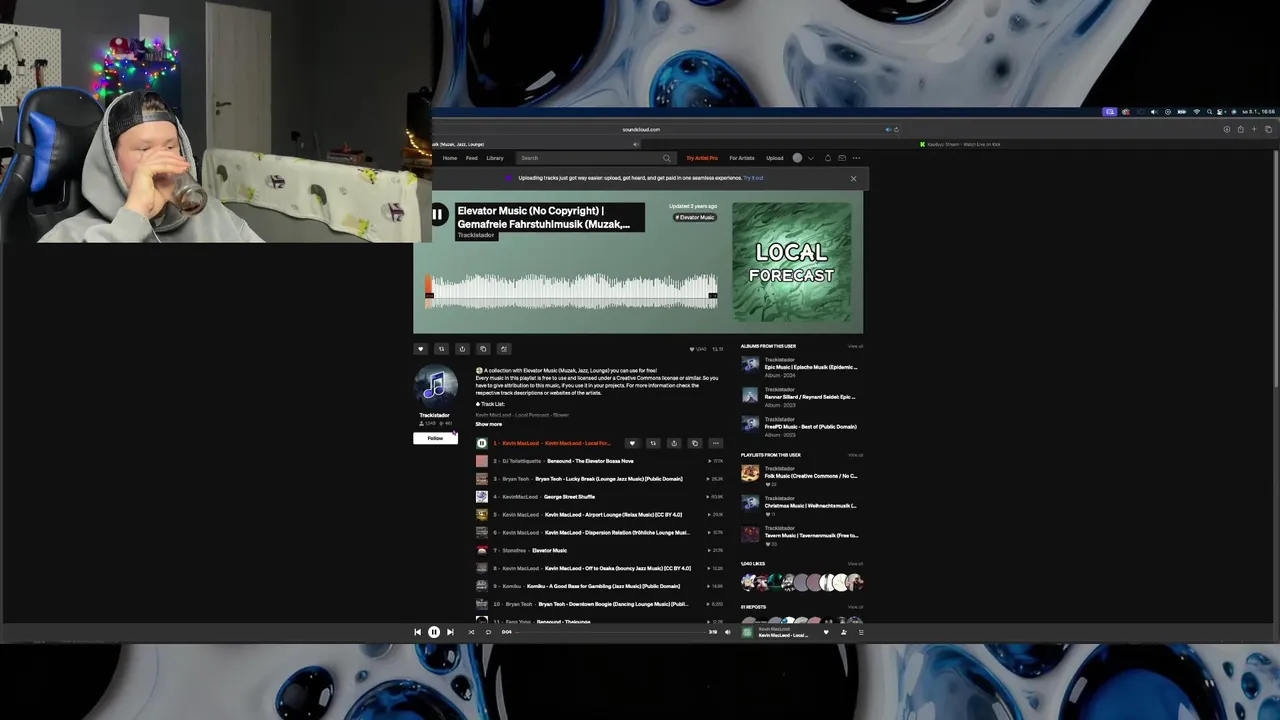The image size is (1280, 720).
Task: Share the playlist using the share icon
Action: coord(462,349)
